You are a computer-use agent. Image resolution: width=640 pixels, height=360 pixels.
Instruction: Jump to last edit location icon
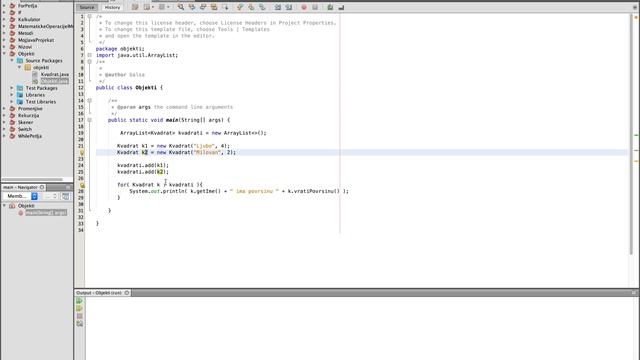tap(135, 7)
